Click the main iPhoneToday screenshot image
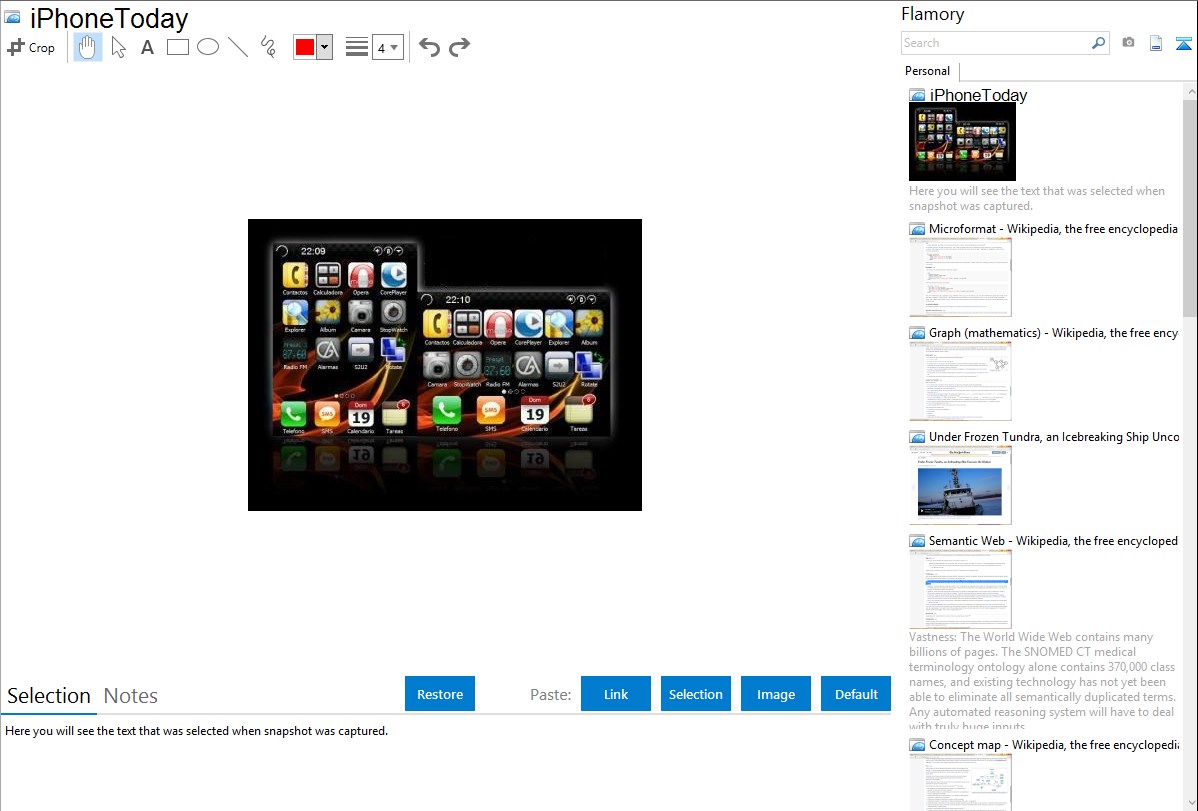Image resolution: width=1198 pixels, height=811 pixels. coord(445,365)
